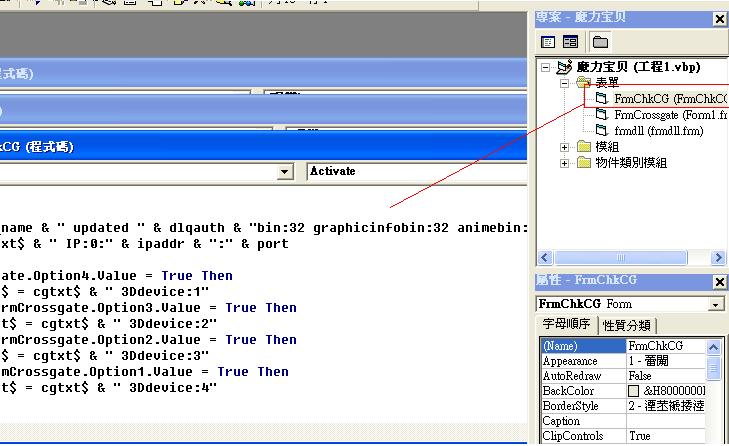Click the BackColor color swatch
The image size is (729, 446).
(x=633, y=391)
